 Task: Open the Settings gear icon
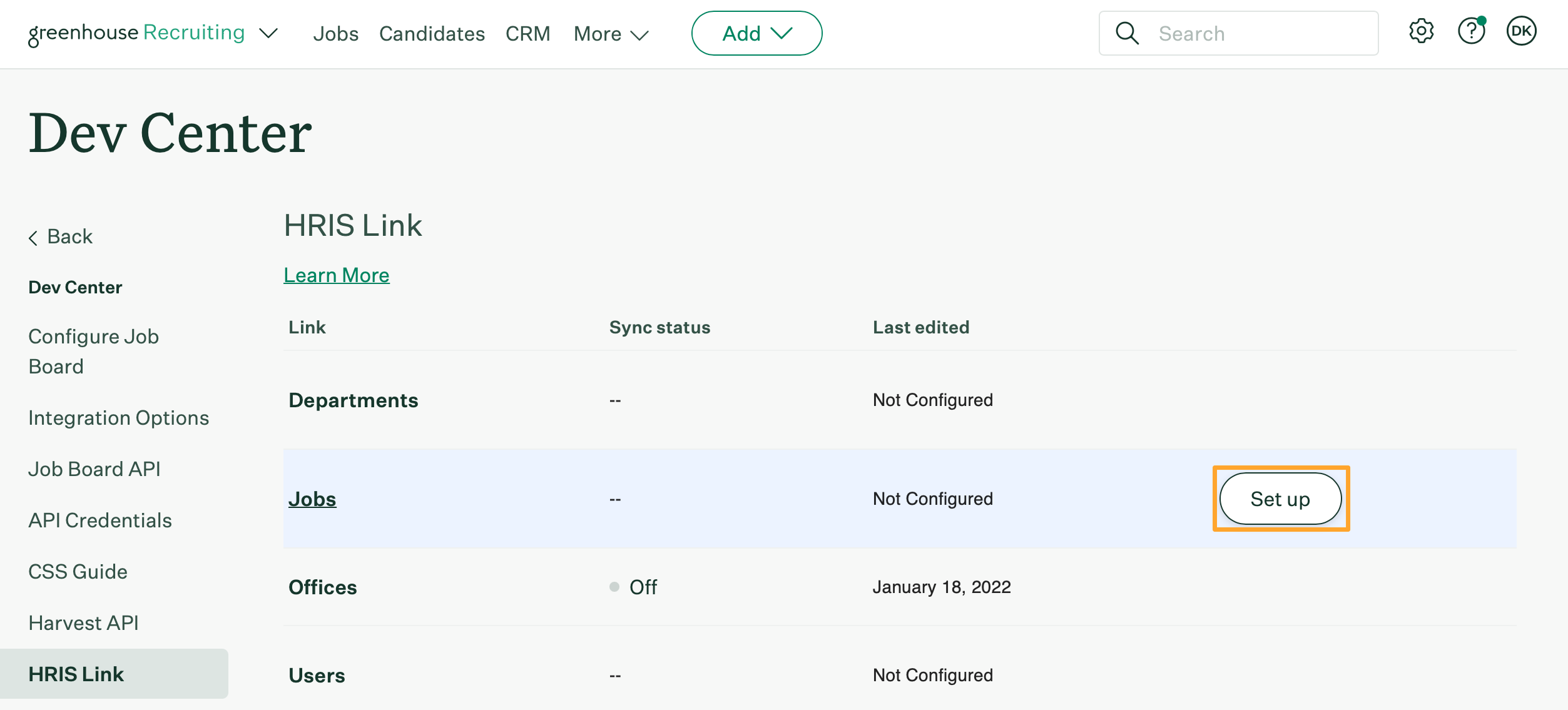click(x=1421, y=33)
